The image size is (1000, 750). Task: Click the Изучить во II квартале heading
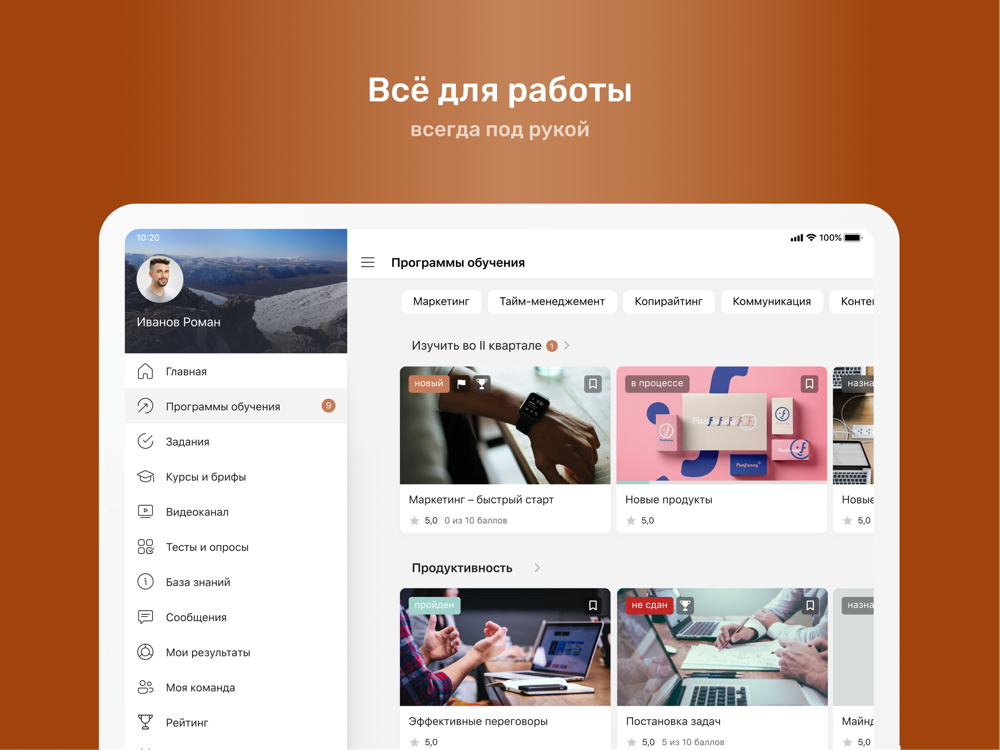[x=476, y=346]
